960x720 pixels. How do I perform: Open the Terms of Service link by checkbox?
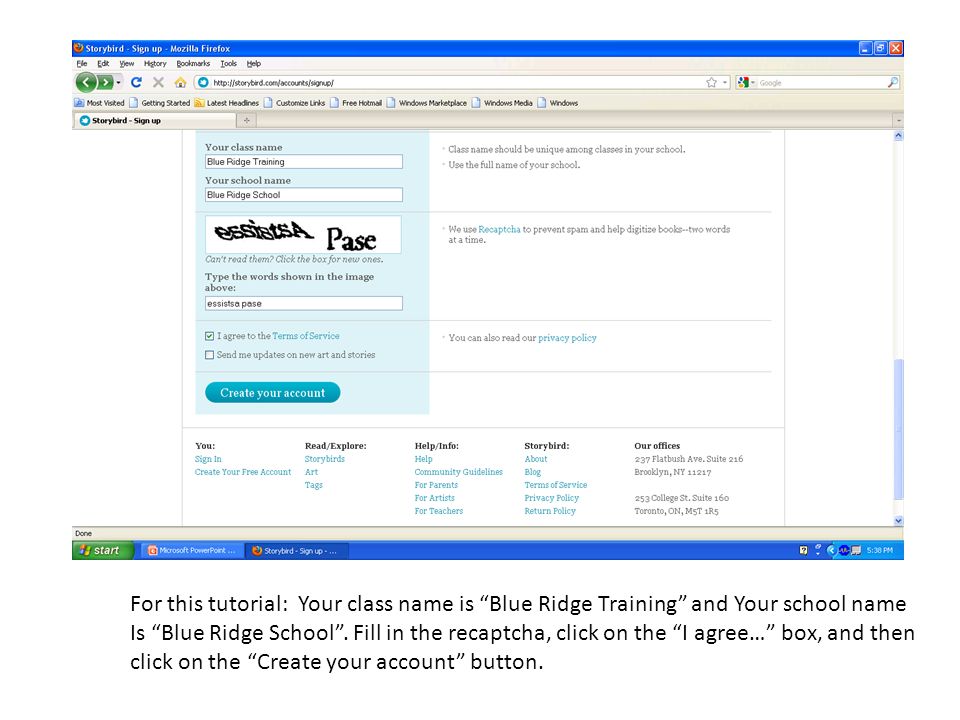point(306,336)
